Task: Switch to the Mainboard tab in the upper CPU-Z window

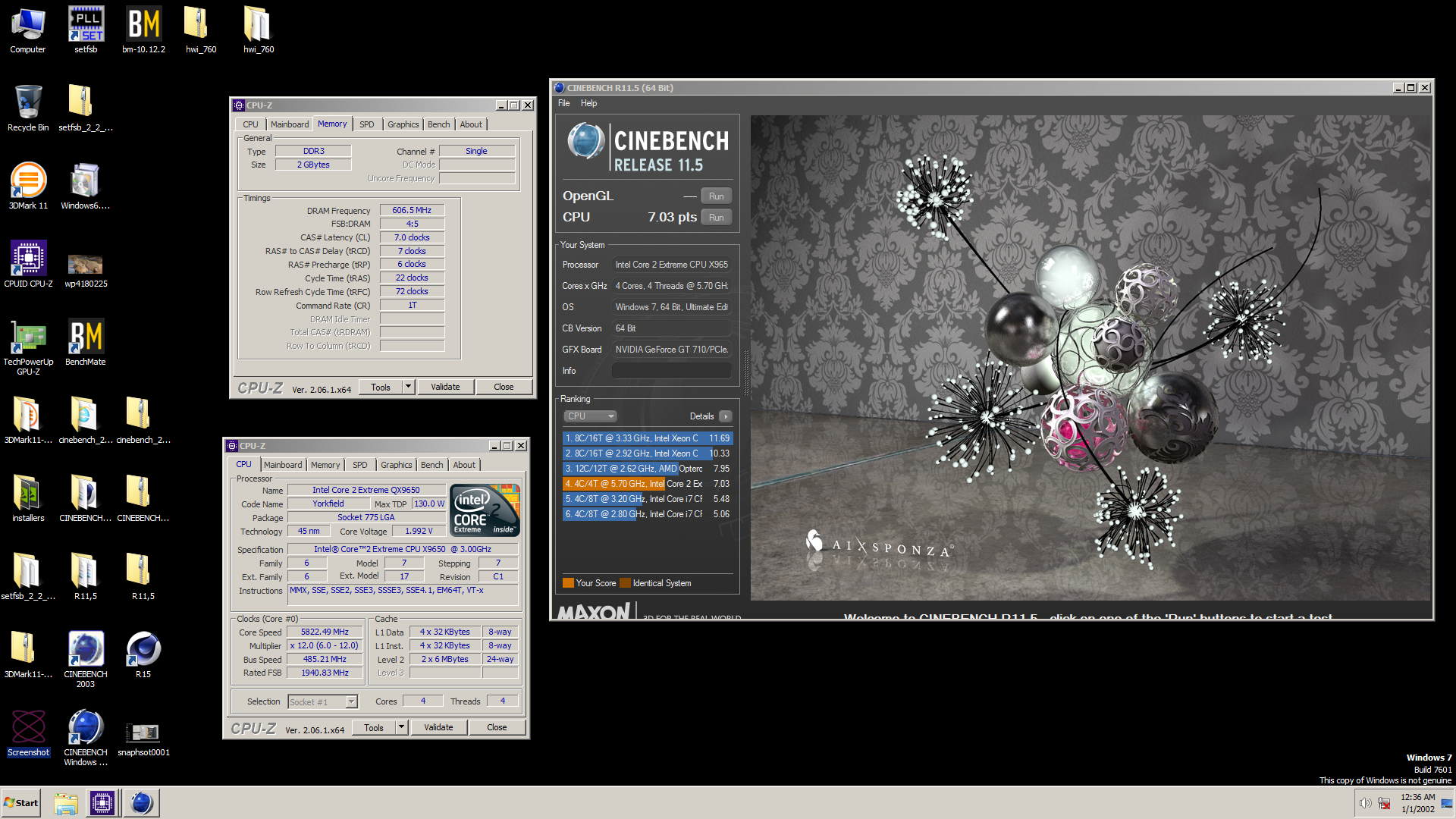Action: click(290, 124)
